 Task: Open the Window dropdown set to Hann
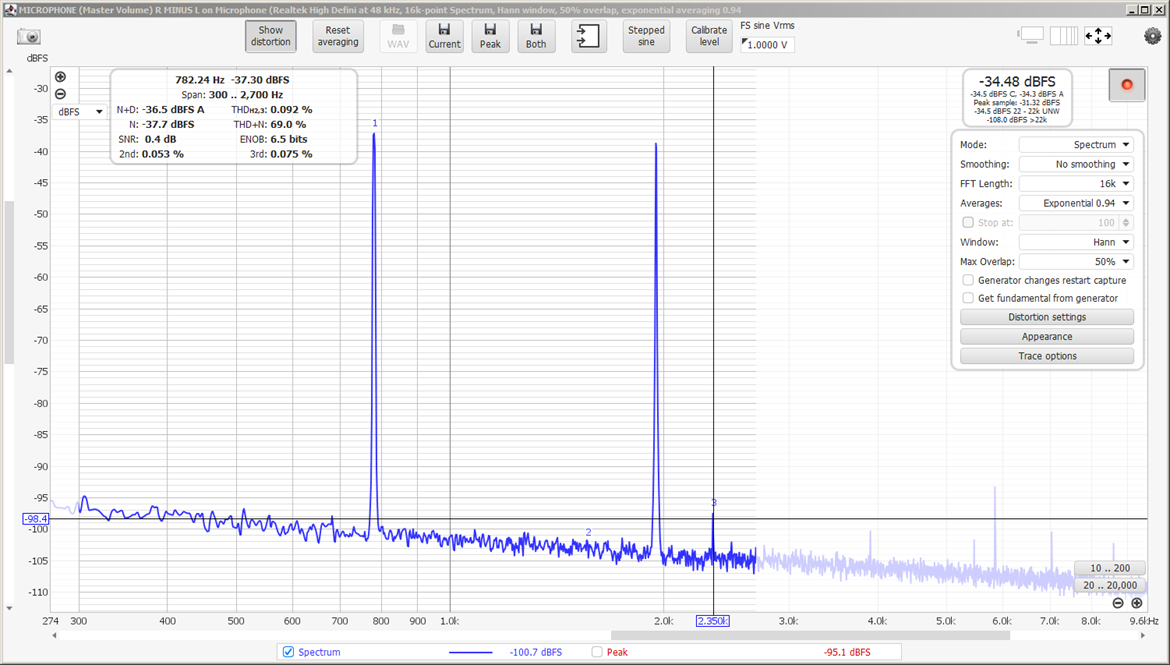(x=1075, y=242)
